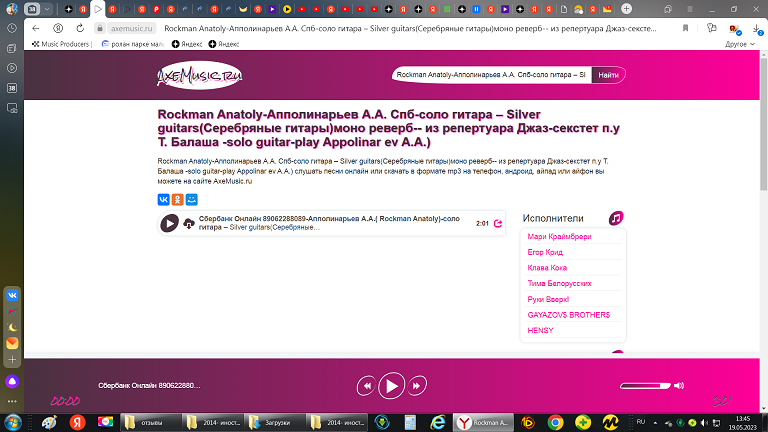Show site security lock info
This screenshot has width=768, height=432.
click(x=99, y=28)
